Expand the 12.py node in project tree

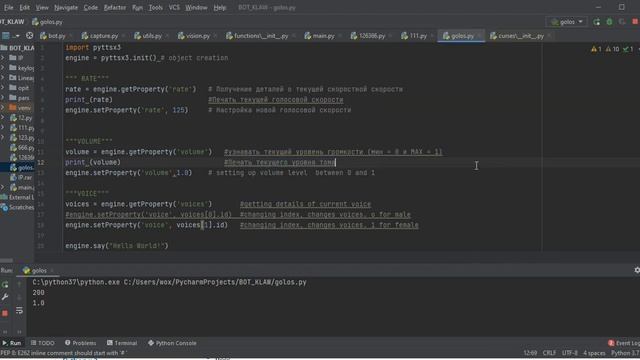point(3,118)
